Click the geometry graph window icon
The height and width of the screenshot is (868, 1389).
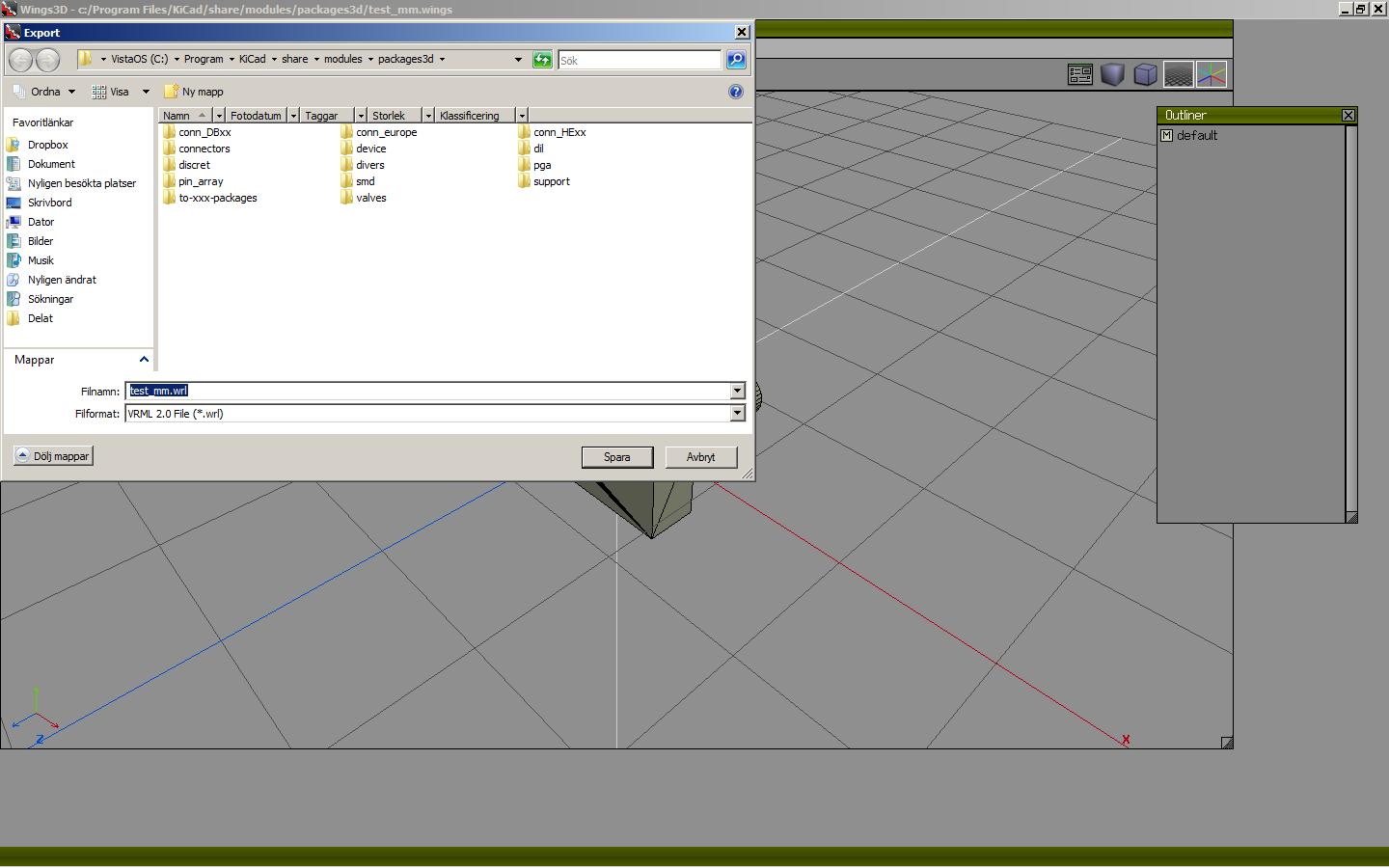pyautogui.click(x=1079, y=74)
